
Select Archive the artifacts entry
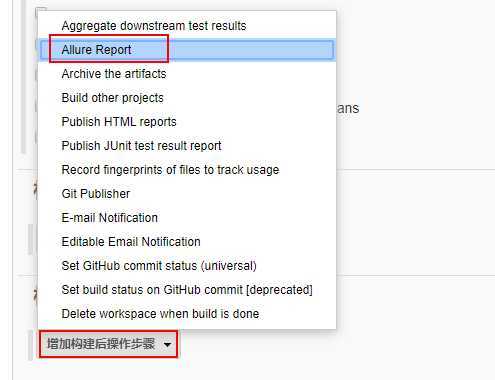coord(187,74)
